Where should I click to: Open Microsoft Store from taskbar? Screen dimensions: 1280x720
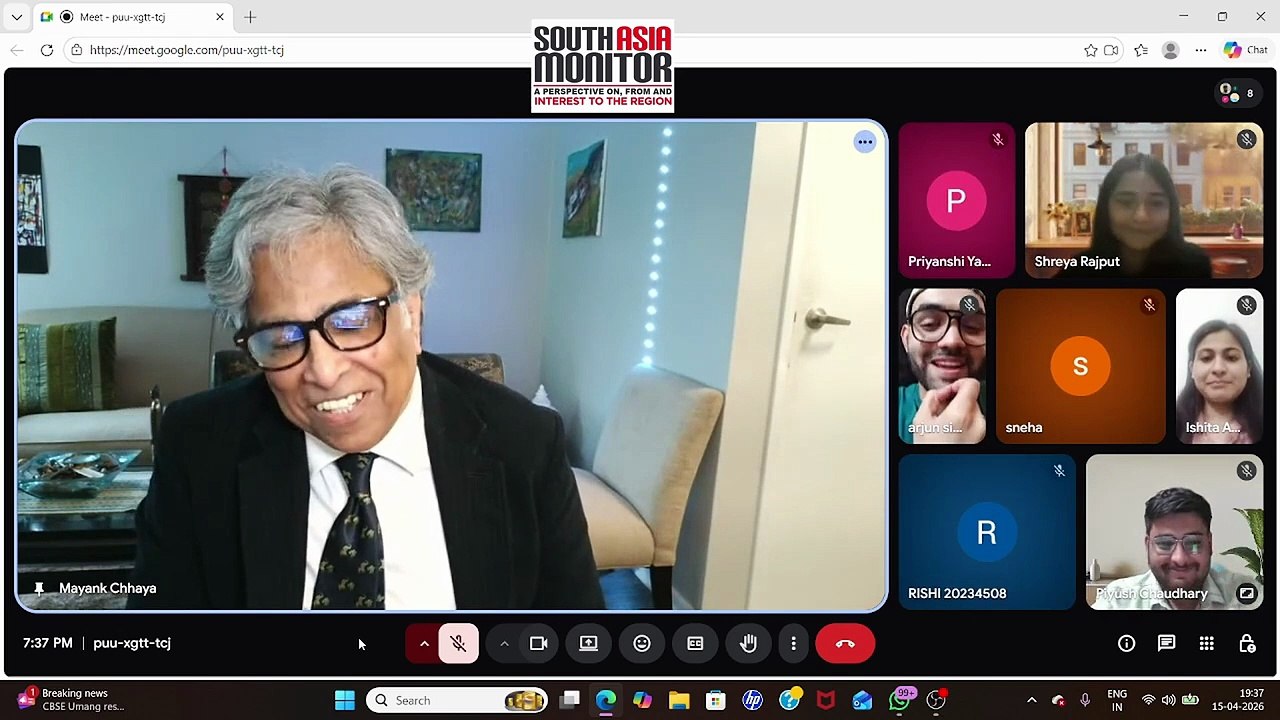tap(715, 701)
